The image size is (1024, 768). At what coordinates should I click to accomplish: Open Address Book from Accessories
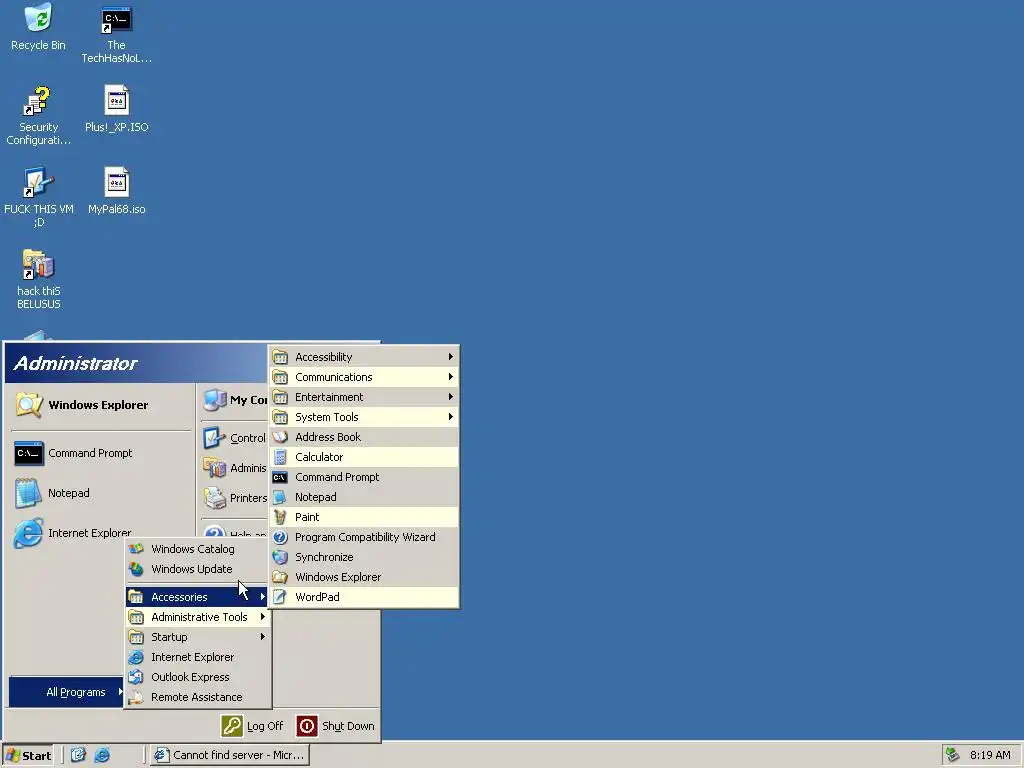[x=364, y=438]
